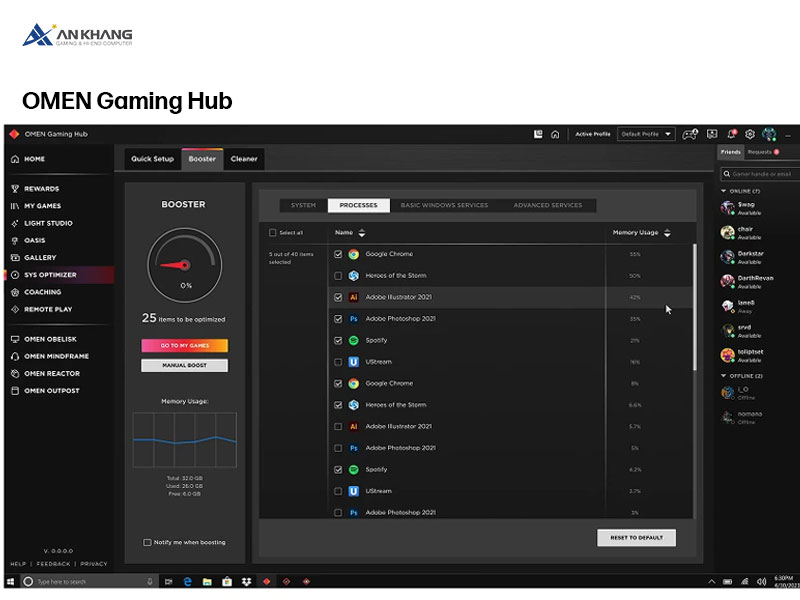Open the Windows Start button
The height and width of the screenshot is (600, 800).
[x=10, y=582]
